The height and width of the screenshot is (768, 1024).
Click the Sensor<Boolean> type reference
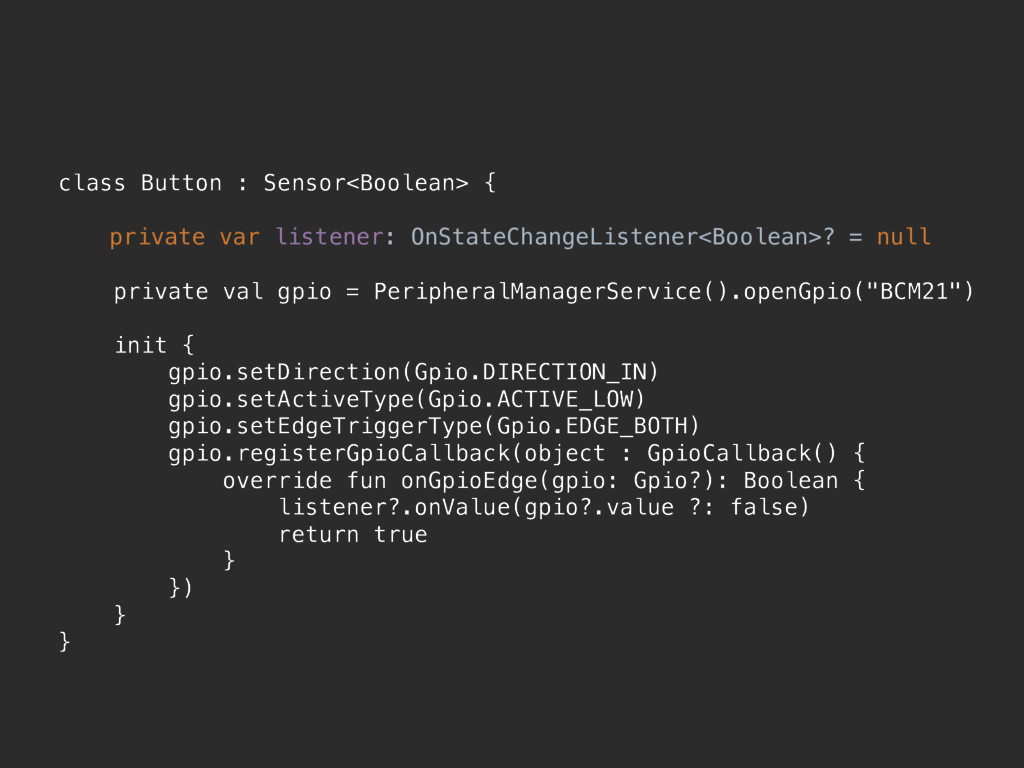point(366,183)
